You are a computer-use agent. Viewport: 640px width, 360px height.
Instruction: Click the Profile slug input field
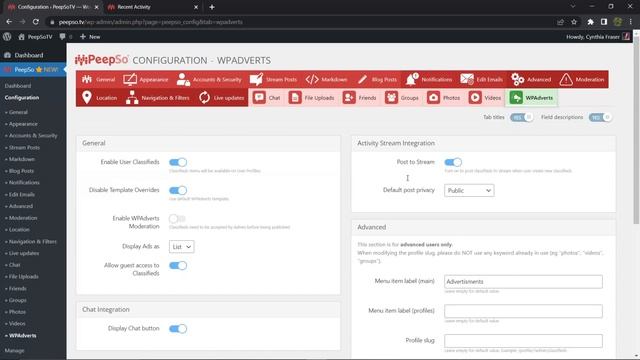tap(523, 341)
